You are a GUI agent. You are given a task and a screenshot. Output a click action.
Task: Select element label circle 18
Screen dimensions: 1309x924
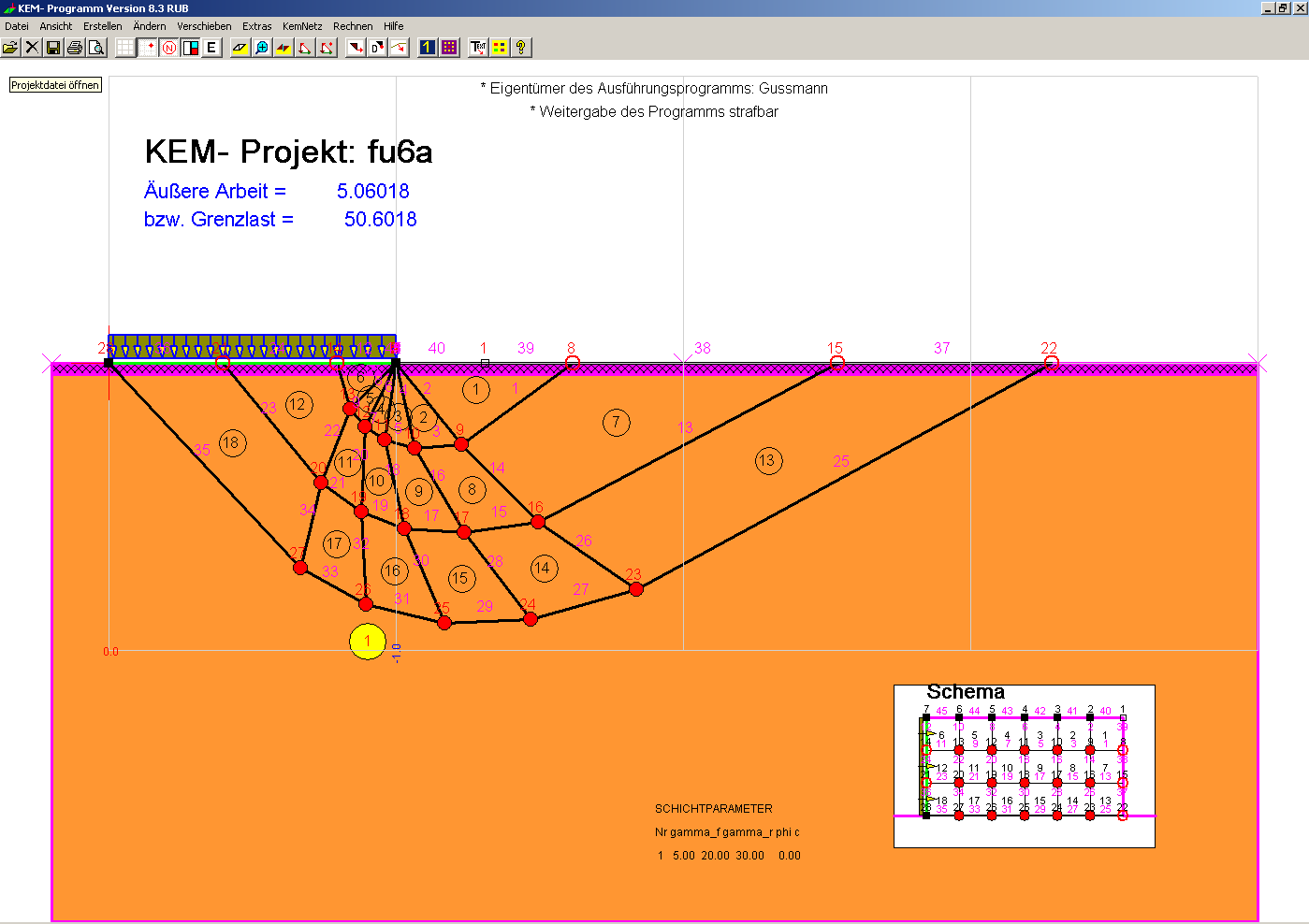232,443
